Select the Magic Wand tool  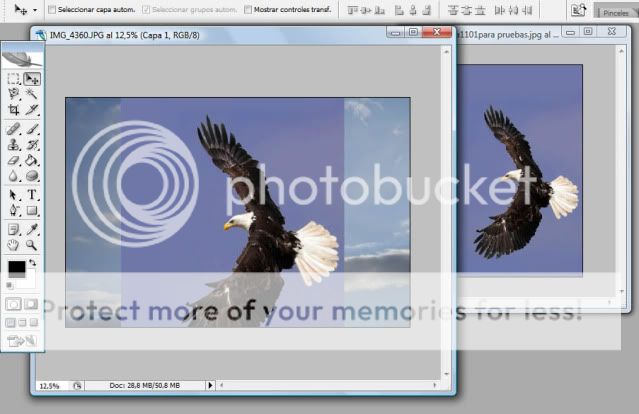pos(32,94)
